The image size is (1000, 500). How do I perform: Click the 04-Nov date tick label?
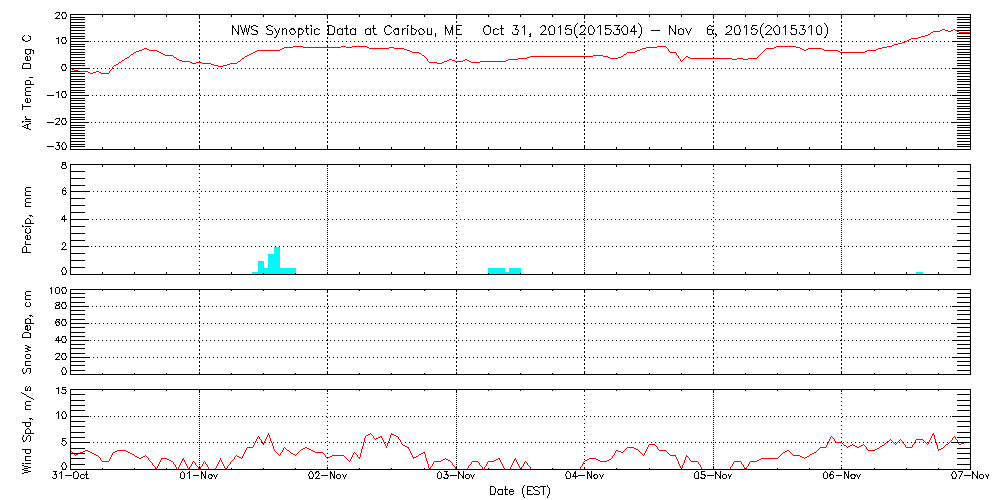click(584, 477)
